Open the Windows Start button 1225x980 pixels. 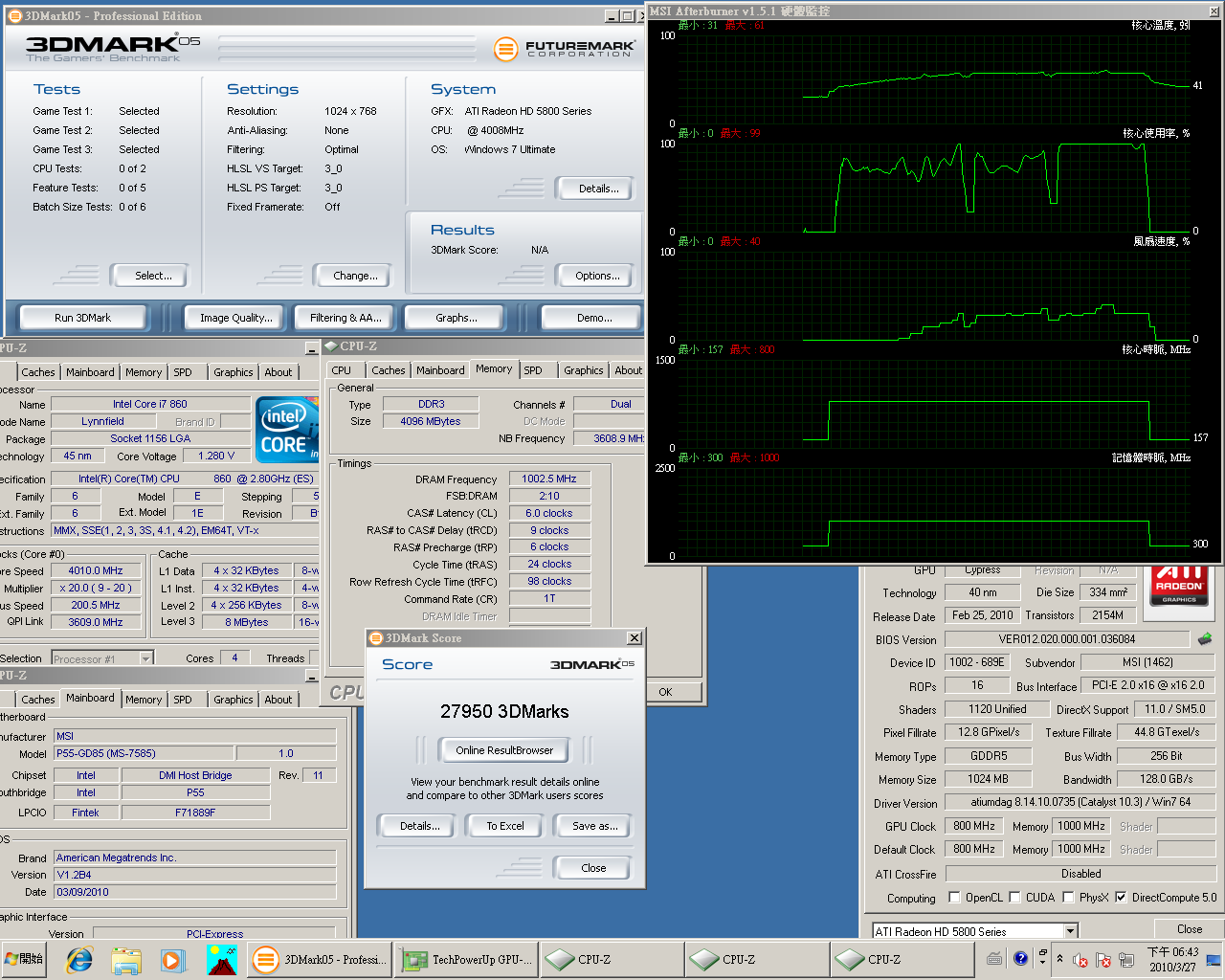point(25,959)
